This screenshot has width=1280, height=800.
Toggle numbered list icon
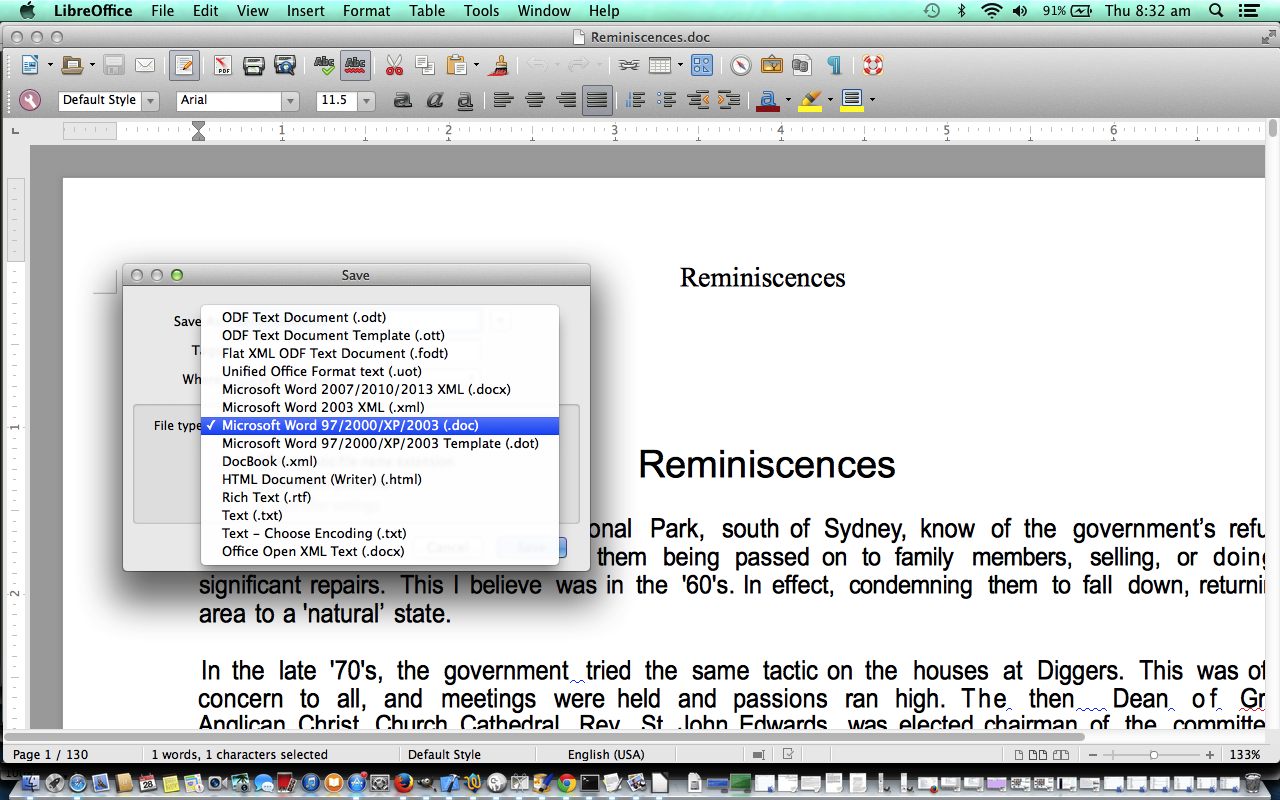[635, 100]
